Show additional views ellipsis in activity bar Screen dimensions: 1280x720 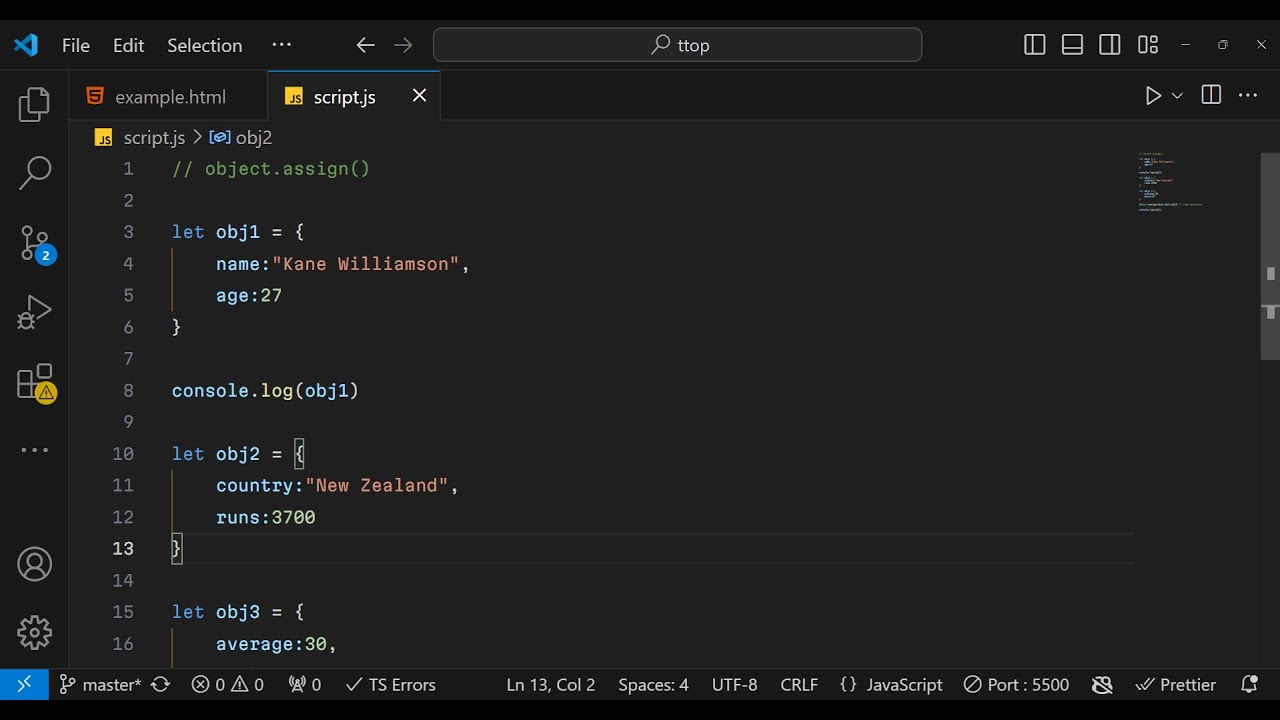[x=34, y=450]
